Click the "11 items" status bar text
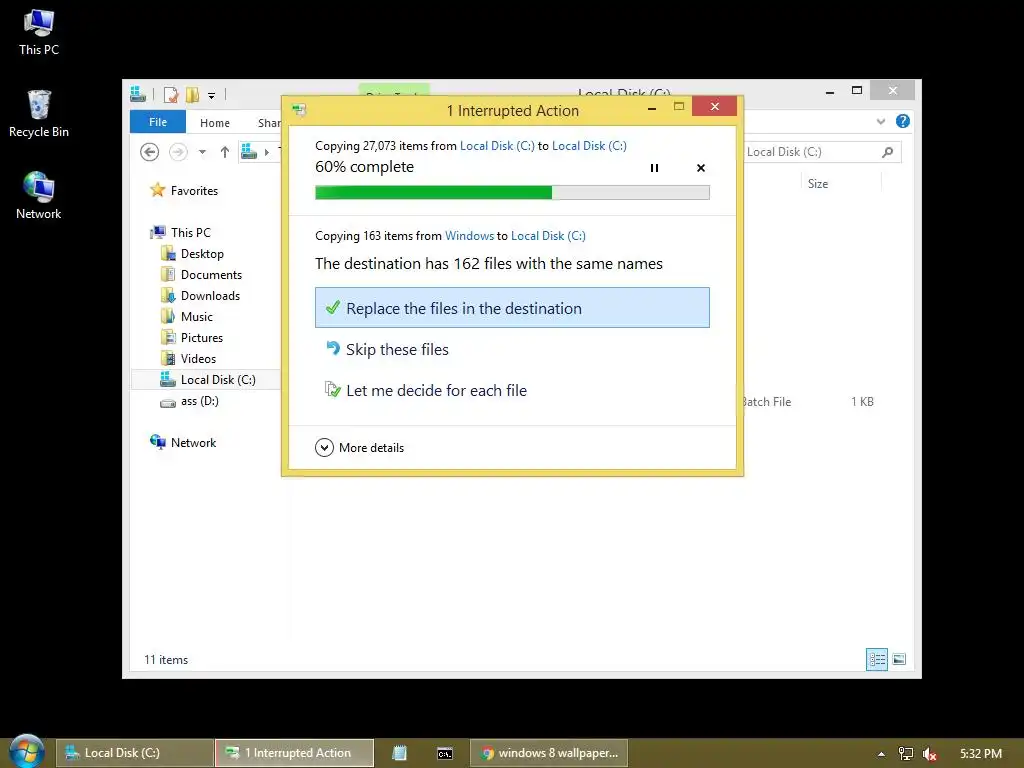Viewport: 1024px width, 768px height. coord(166,660)
